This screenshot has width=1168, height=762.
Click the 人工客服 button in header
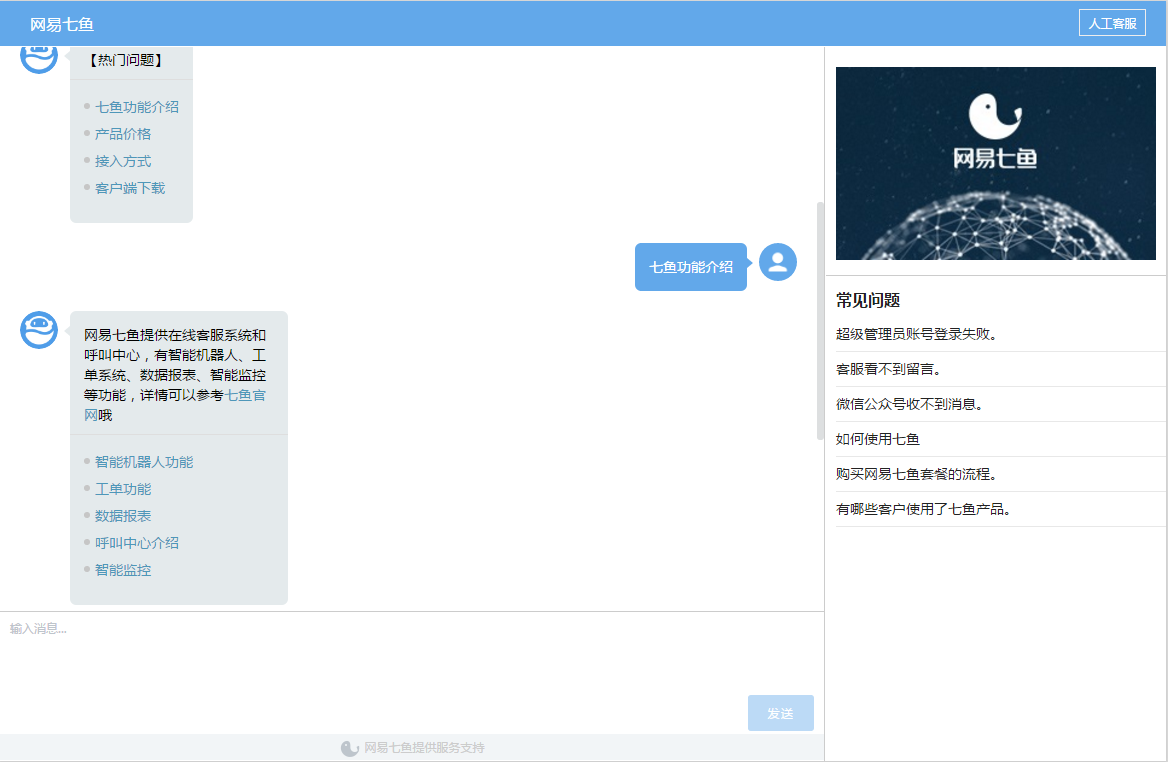[x=1111, y=23]
